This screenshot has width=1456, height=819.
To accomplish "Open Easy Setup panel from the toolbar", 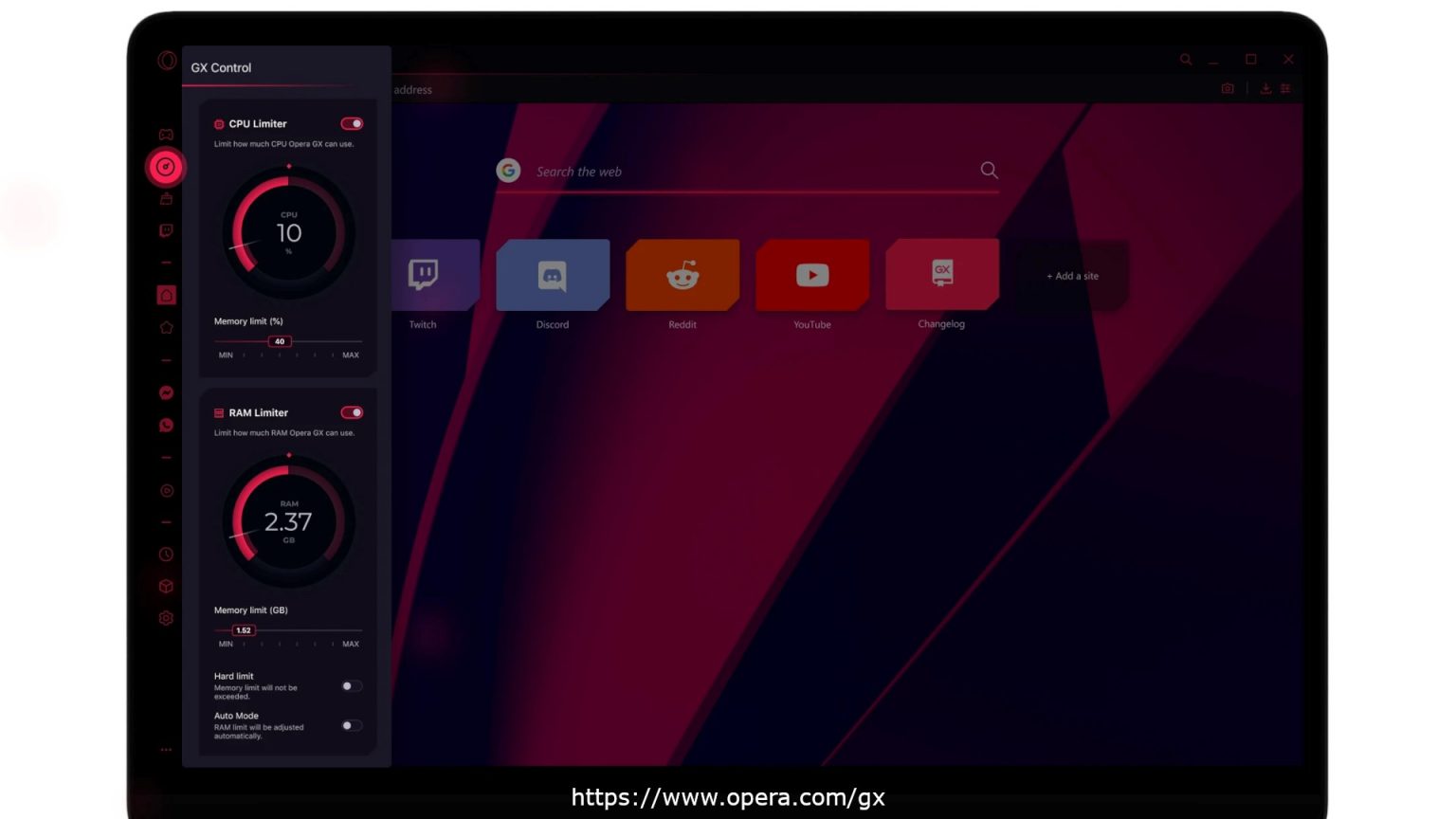I will [1285, 88].
